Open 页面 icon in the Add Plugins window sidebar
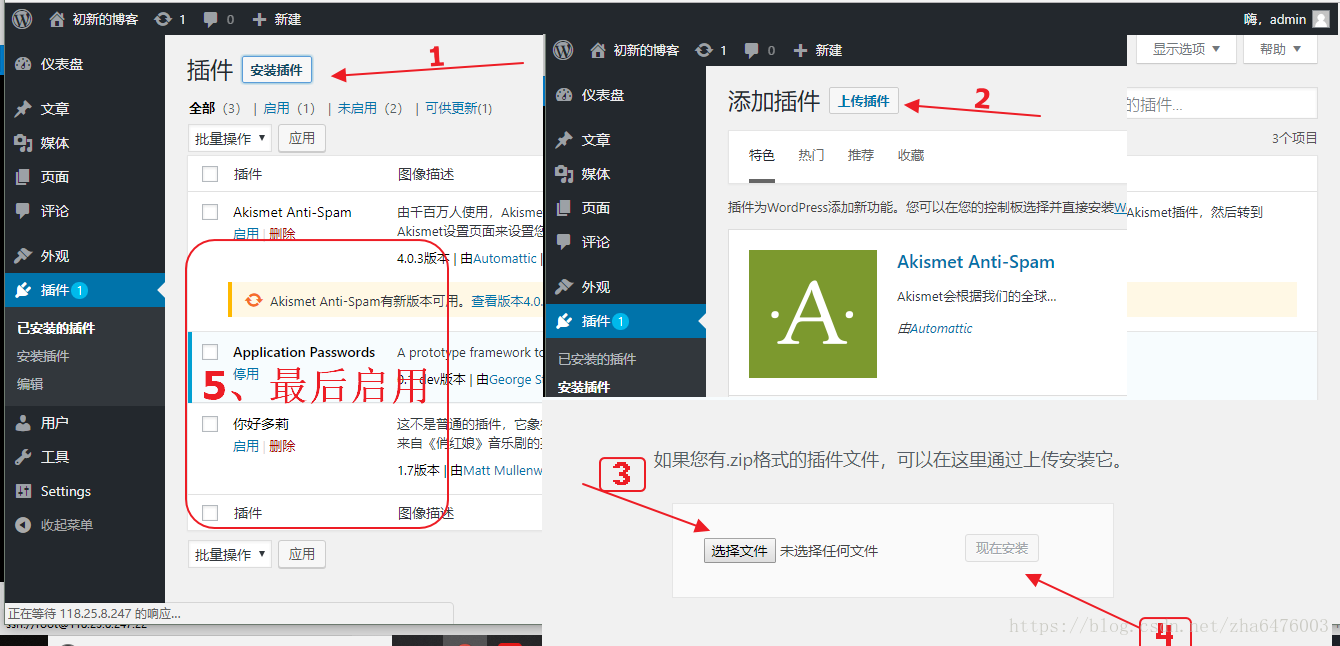 564,208
